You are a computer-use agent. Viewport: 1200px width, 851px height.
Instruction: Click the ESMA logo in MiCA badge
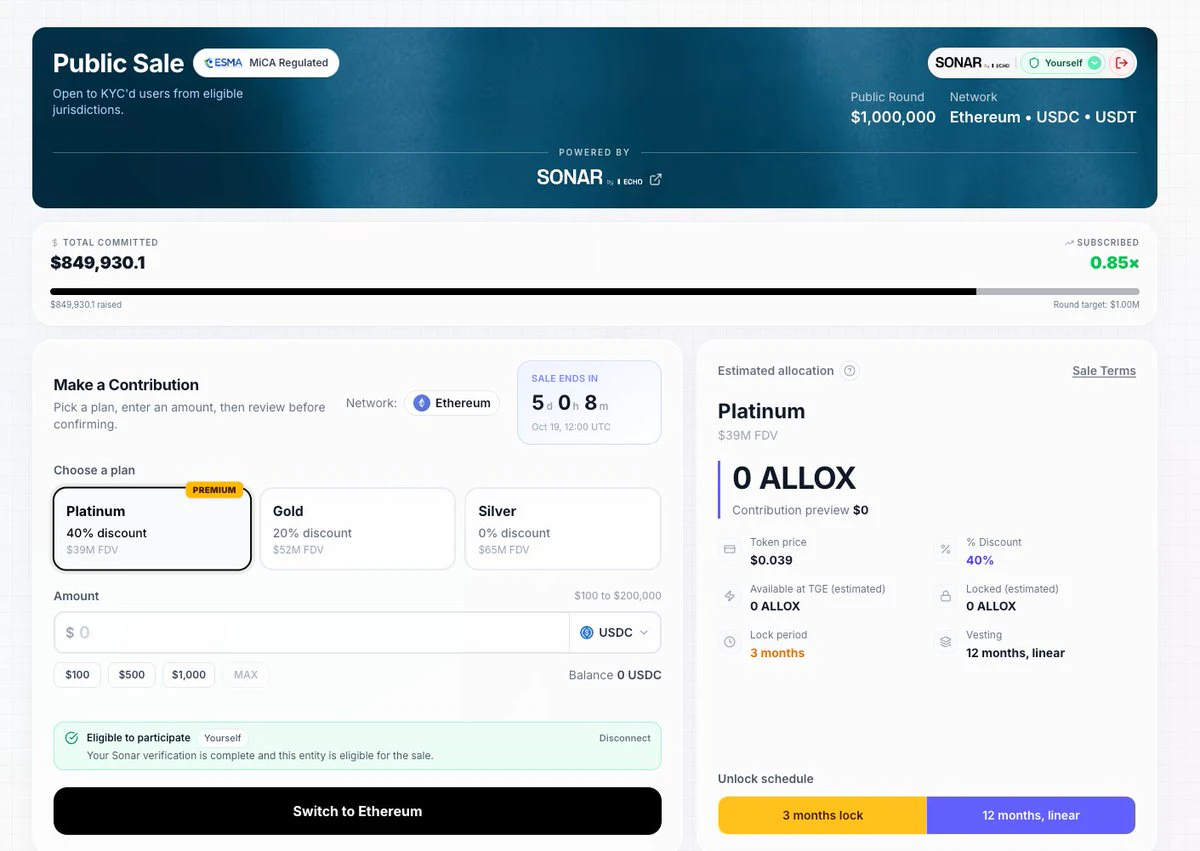tap(223, 63)
